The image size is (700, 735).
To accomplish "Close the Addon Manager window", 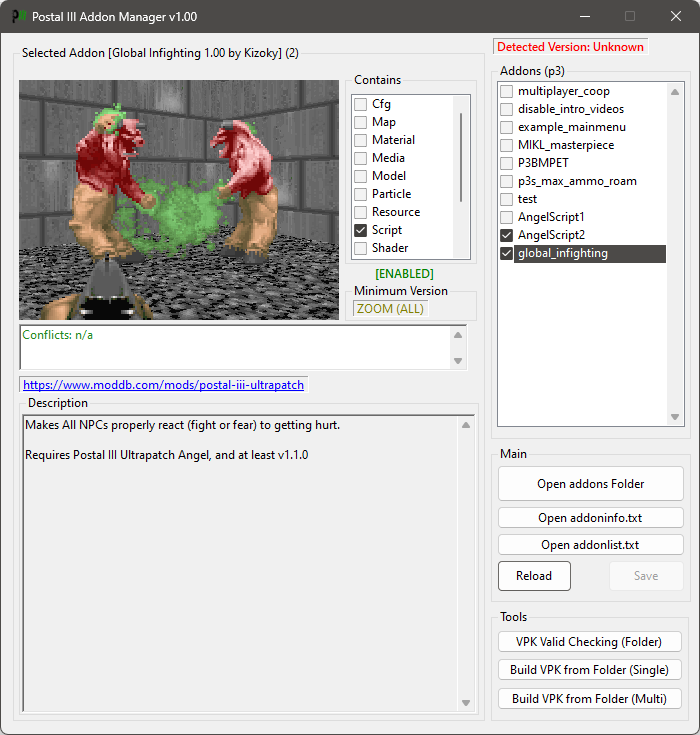I will point(676,16).
